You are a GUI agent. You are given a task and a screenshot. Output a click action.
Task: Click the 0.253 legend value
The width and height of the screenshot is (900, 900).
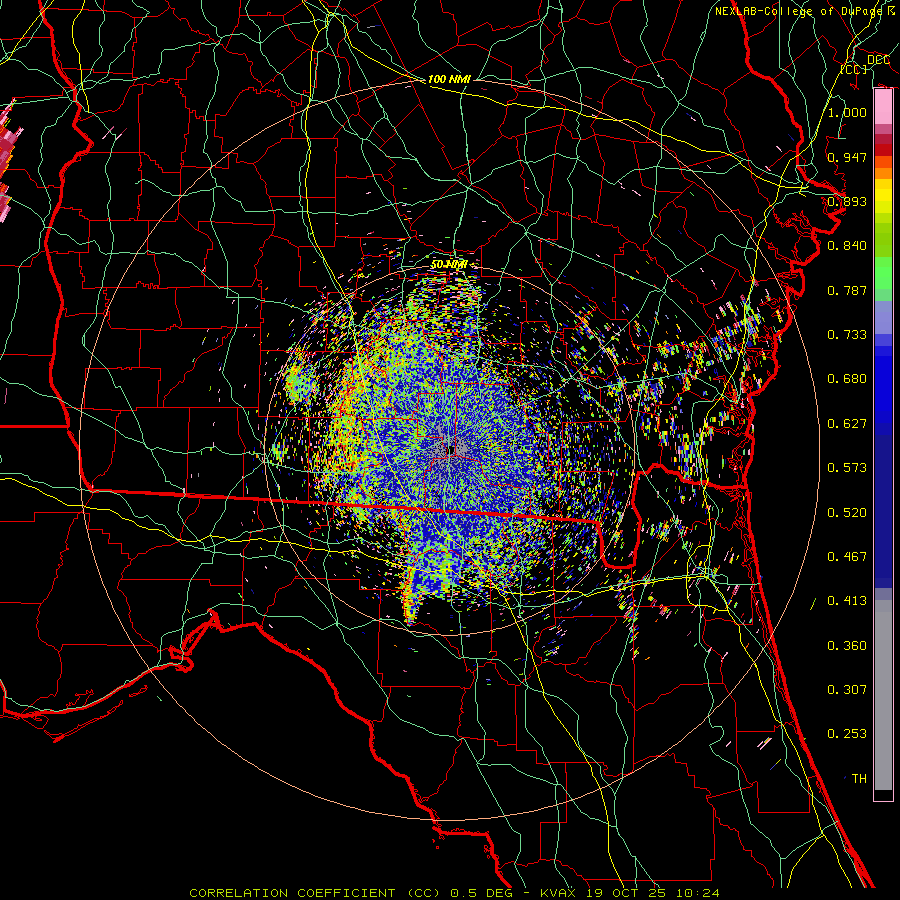[x=847, y=734]
